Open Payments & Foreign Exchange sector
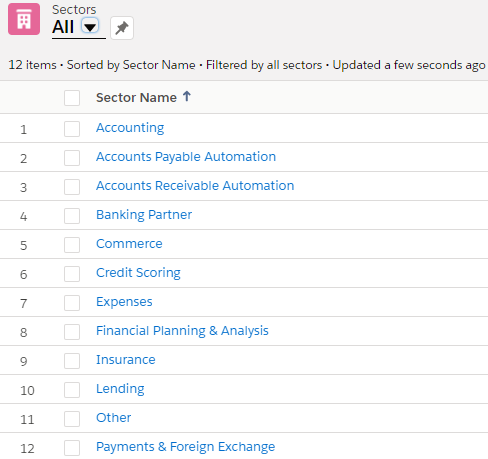Screen dimensions: 488x459 click(x=186, y=447)
